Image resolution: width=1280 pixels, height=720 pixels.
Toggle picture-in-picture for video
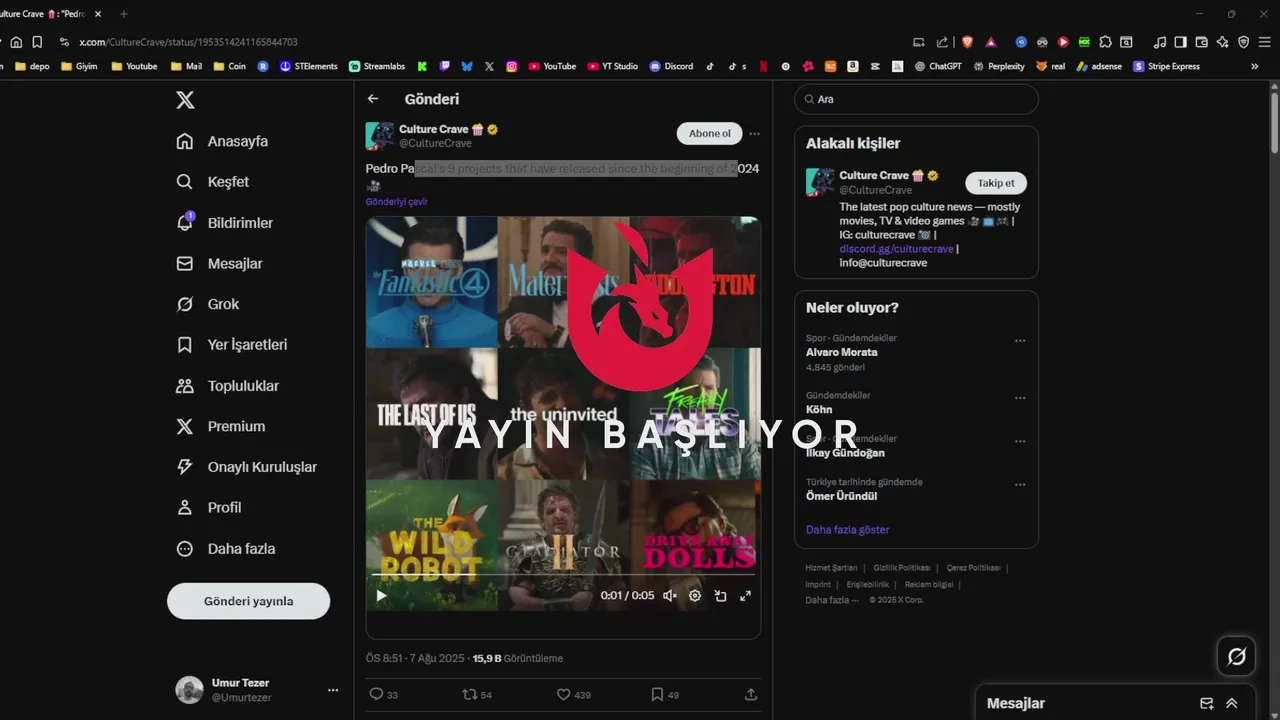coord(720,595)
